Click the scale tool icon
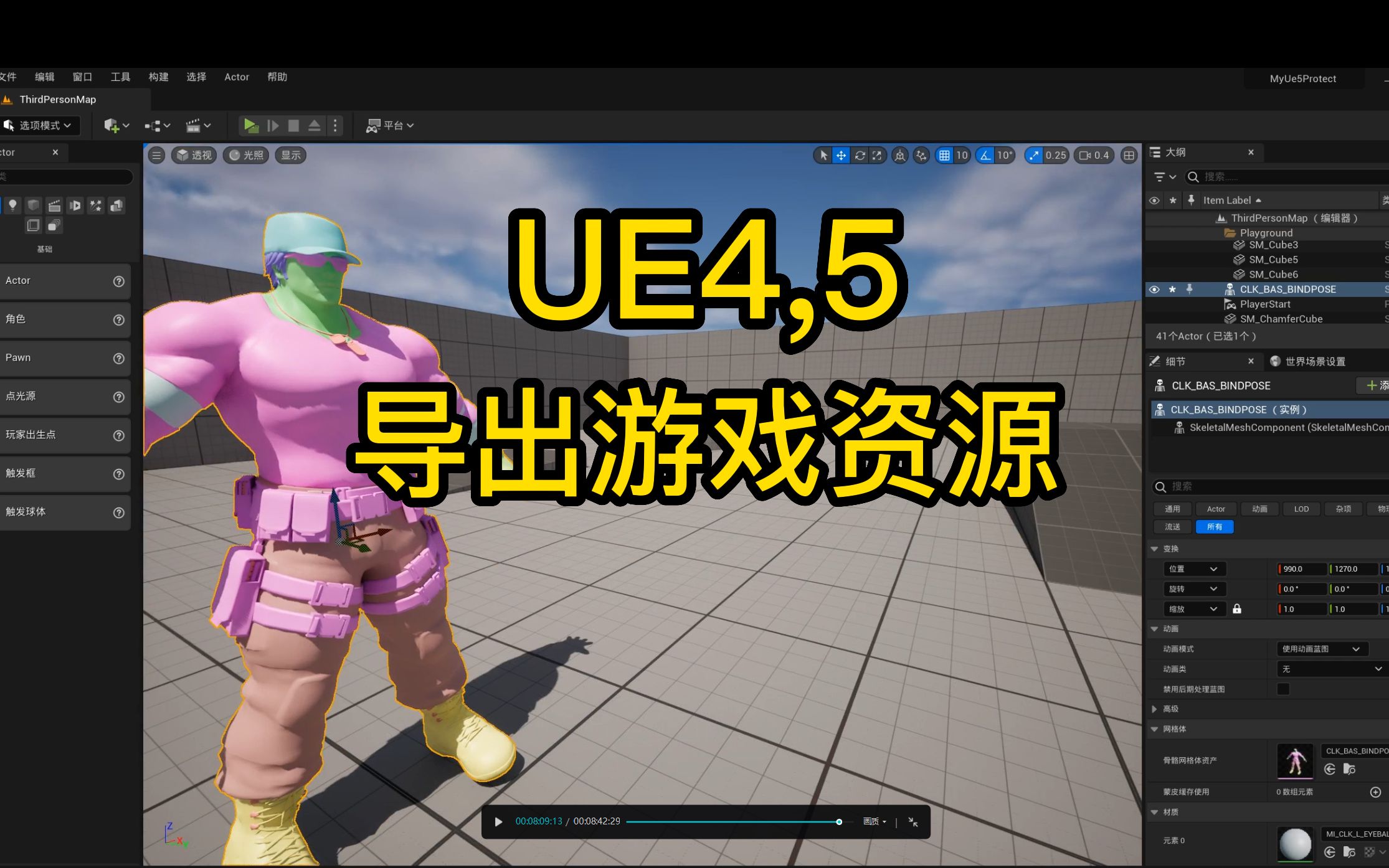 pos(875,155)
